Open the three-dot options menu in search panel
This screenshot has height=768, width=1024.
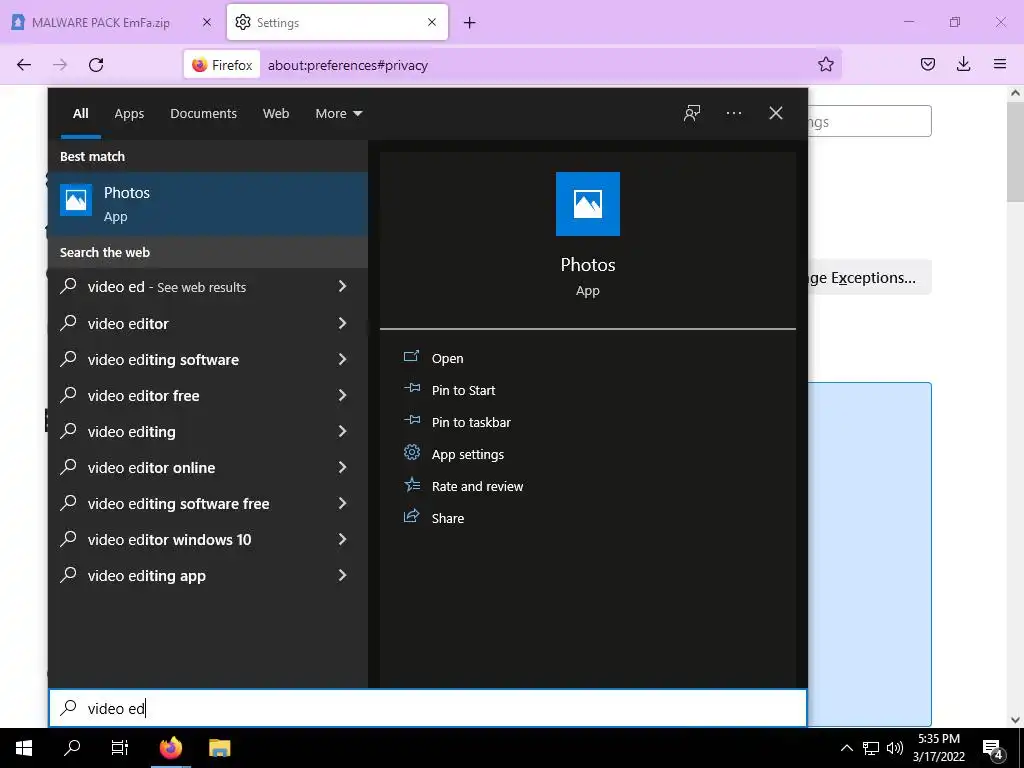click(733, 113)
